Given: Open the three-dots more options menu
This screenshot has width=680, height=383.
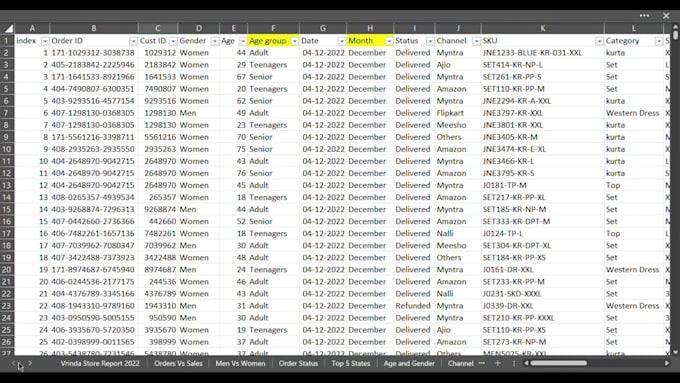Looking at the screenshot, I should 644,16.
